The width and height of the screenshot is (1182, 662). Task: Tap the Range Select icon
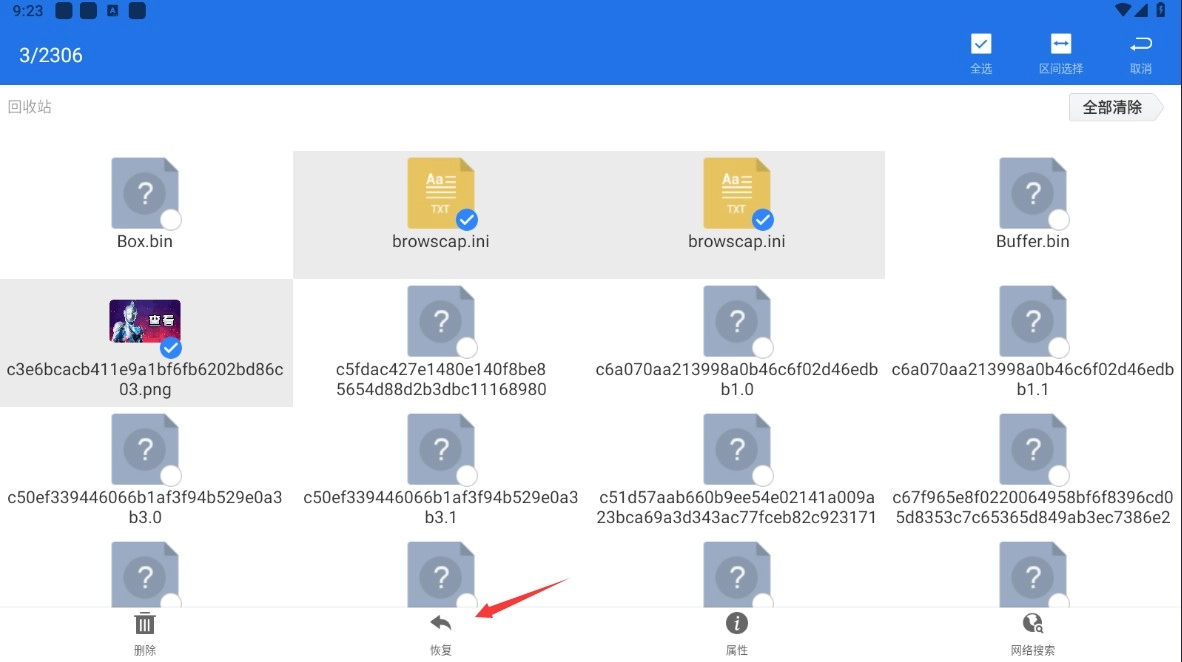point(1060,45)
